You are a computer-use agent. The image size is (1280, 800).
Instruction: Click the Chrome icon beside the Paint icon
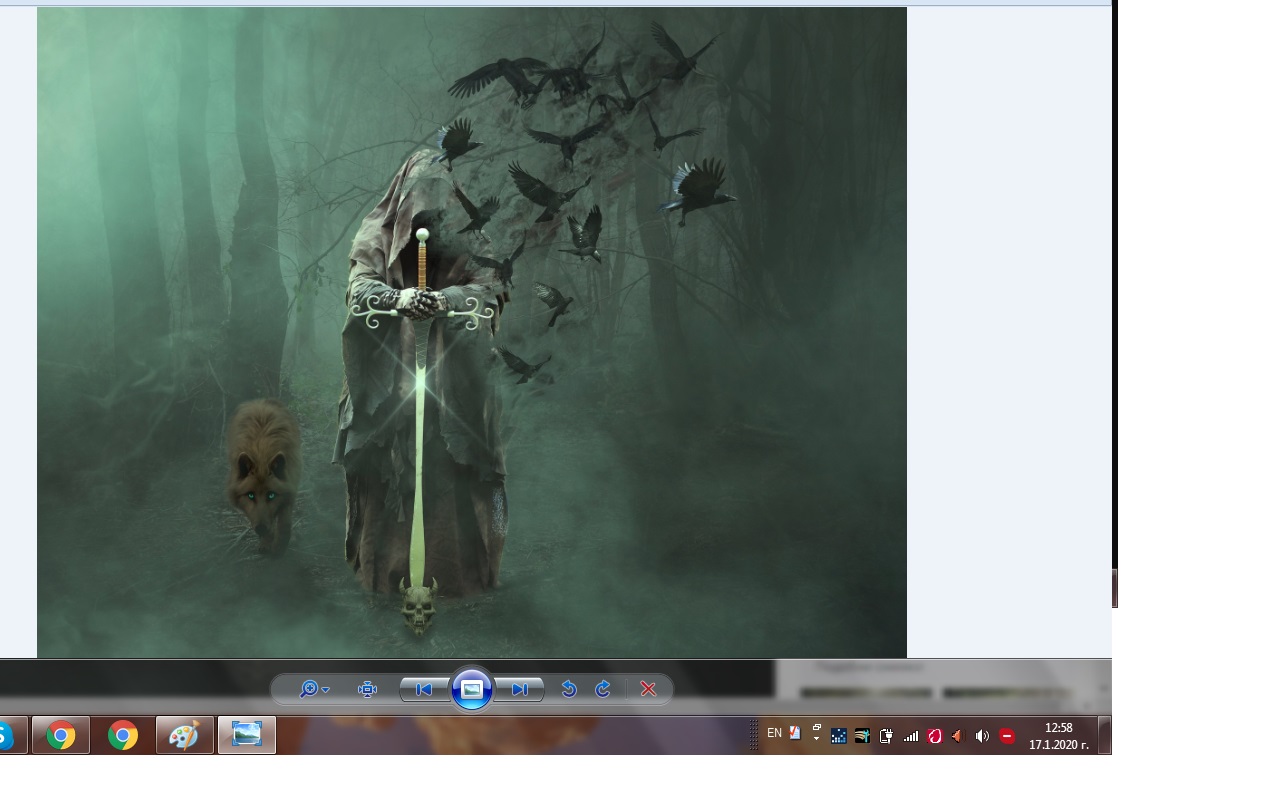click(123, 736)
